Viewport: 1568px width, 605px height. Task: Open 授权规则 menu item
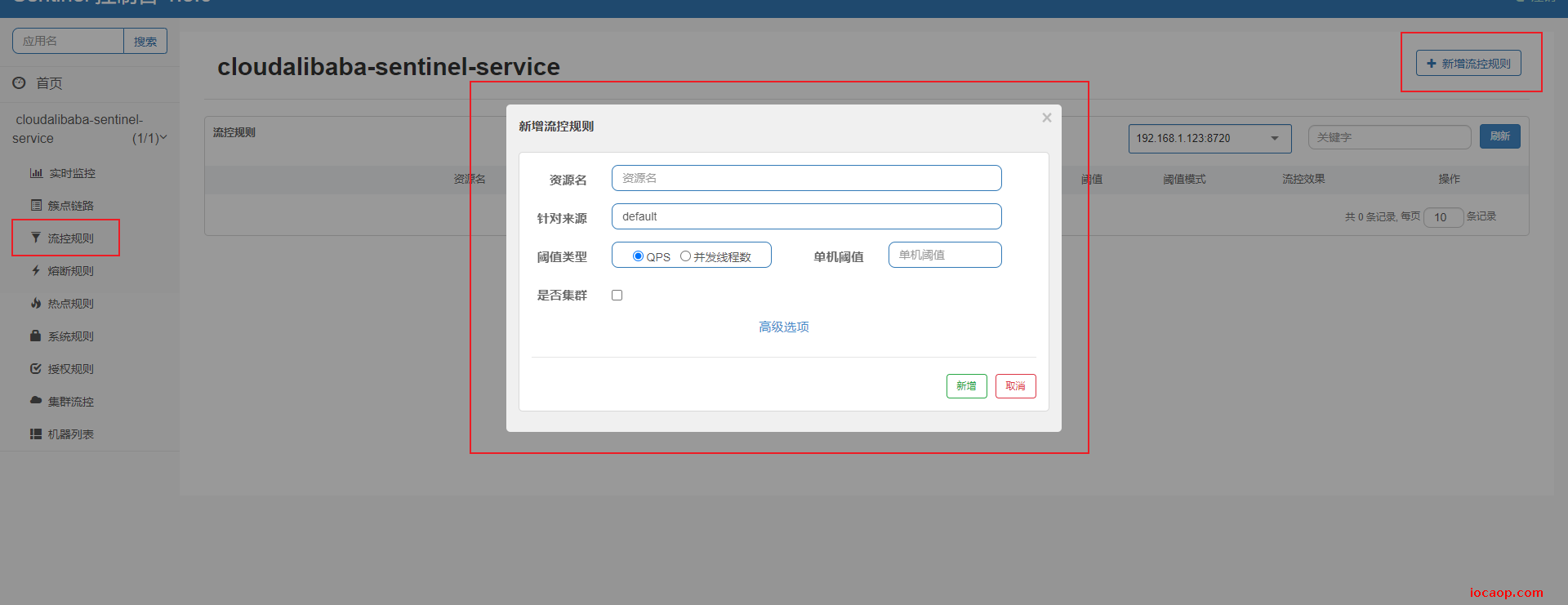coord(70,369)
